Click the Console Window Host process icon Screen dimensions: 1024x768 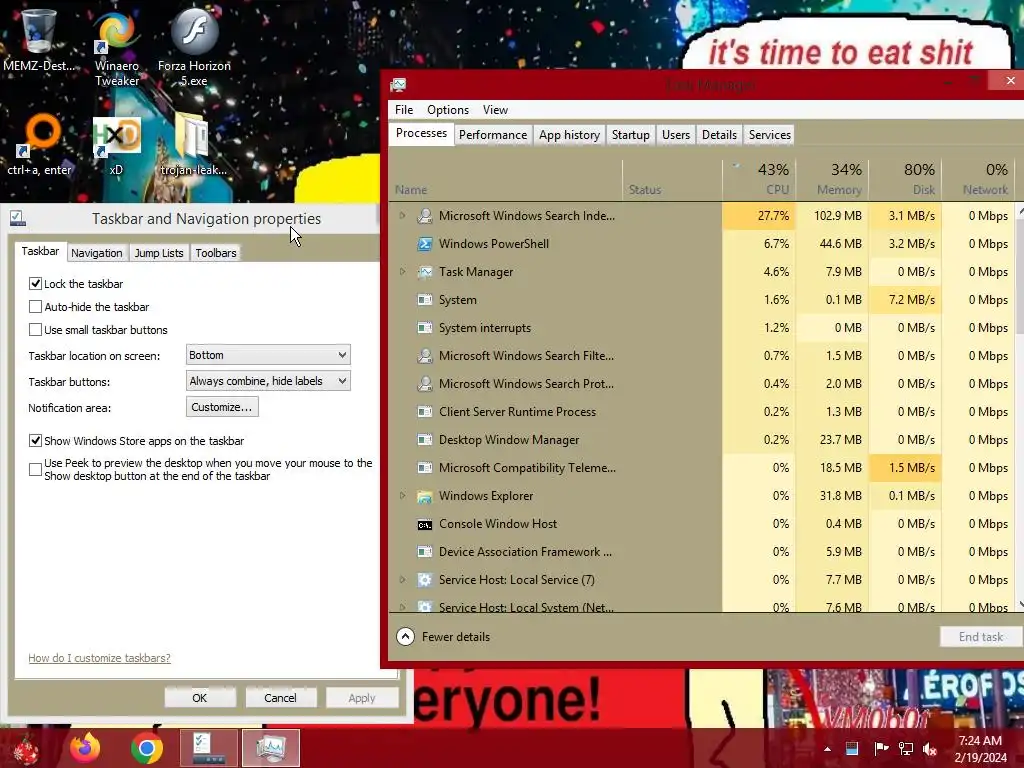424,524
